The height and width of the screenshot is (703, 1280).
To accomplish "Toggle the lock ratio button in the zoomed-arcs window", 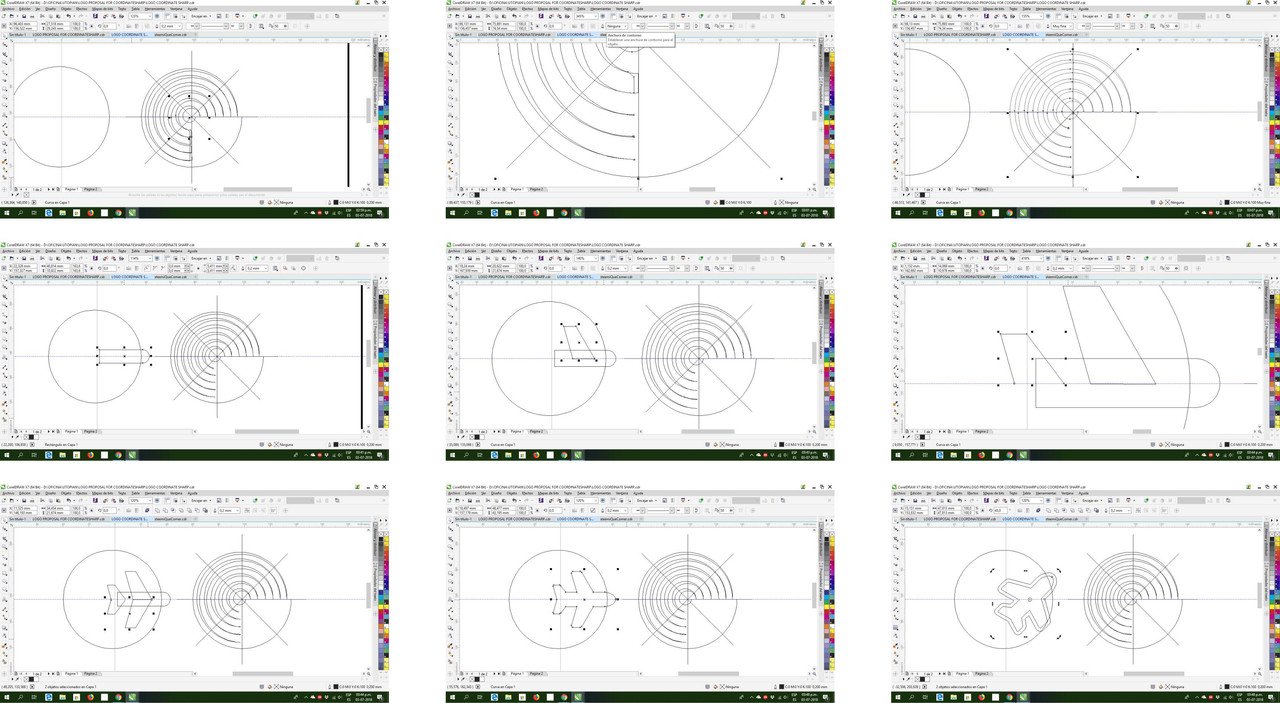I will pos(537,26).
